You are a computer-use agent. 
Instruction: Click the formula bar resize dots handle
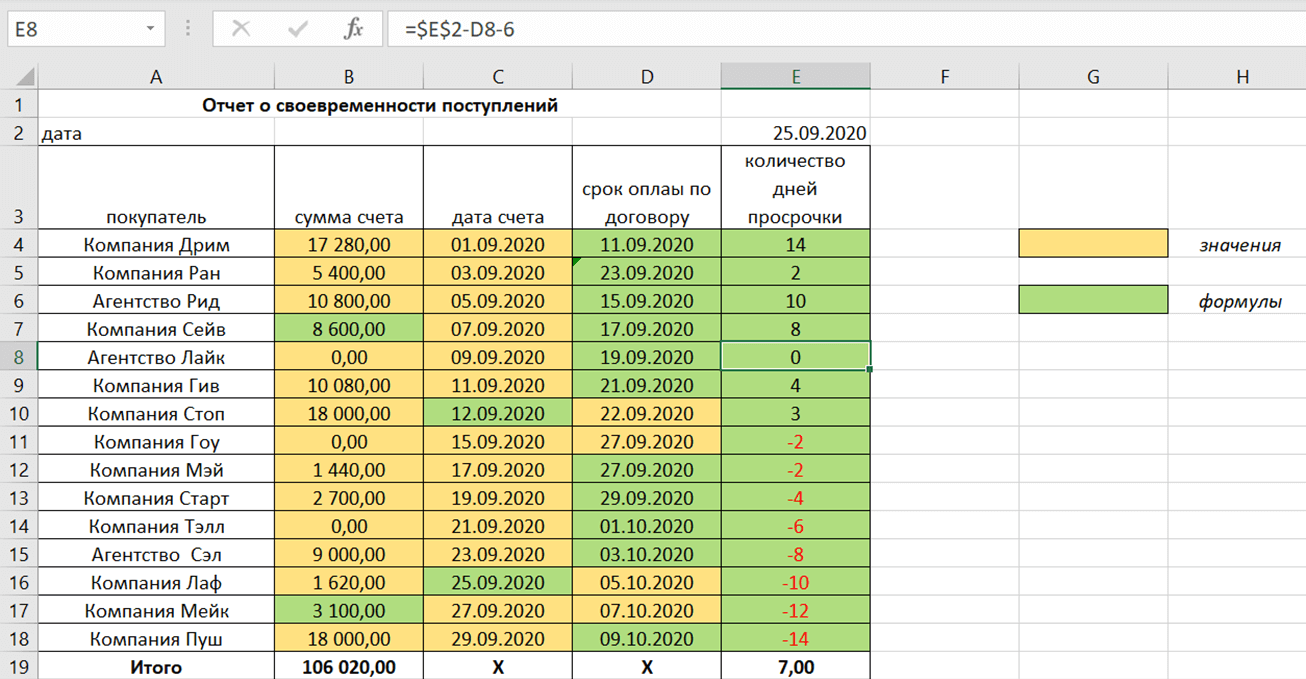188,29
